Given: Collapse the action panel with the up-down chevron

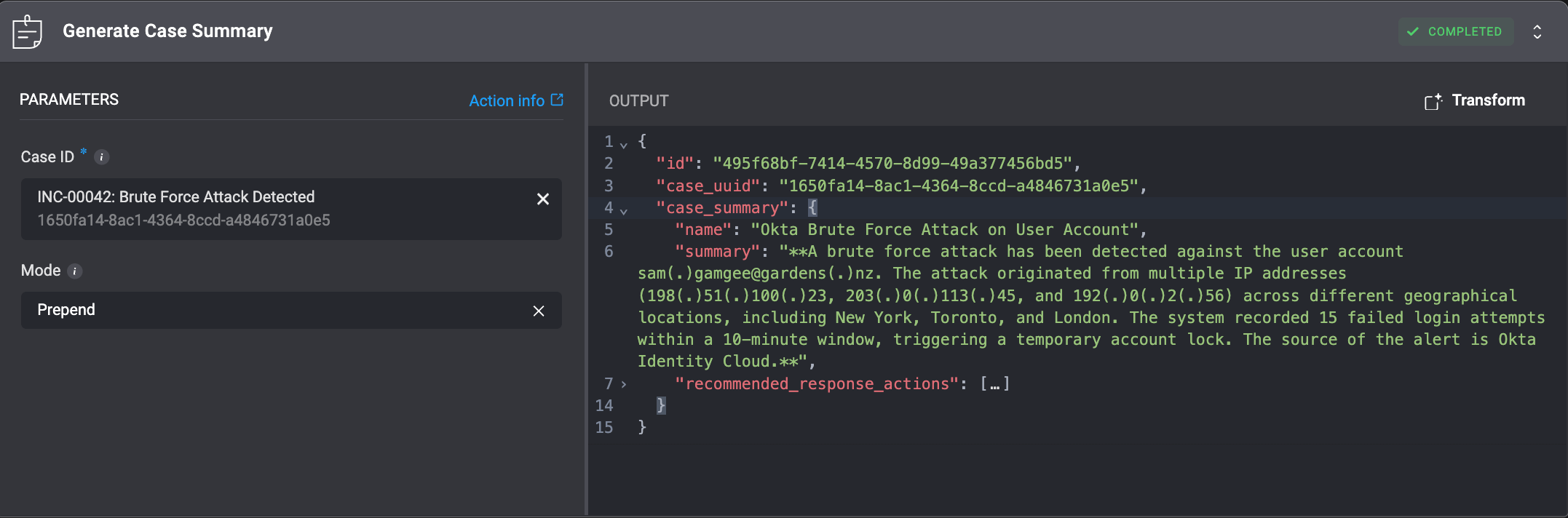Looking at the screenshot, I should (x=1537, y=32).
